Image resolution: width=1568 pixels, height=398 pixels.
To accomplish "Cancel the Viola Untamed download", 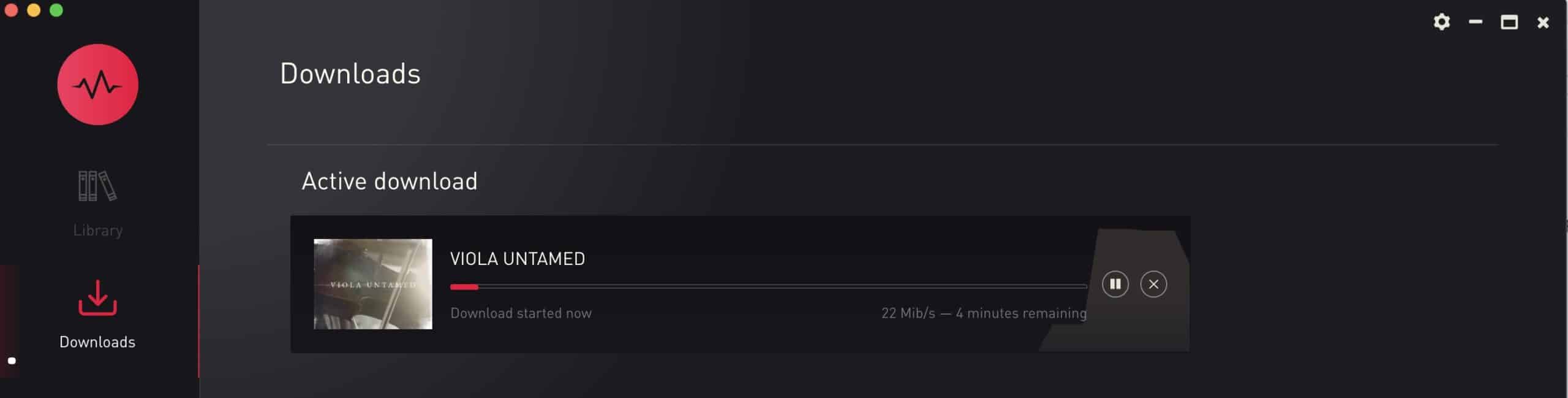I will 1153,284.
